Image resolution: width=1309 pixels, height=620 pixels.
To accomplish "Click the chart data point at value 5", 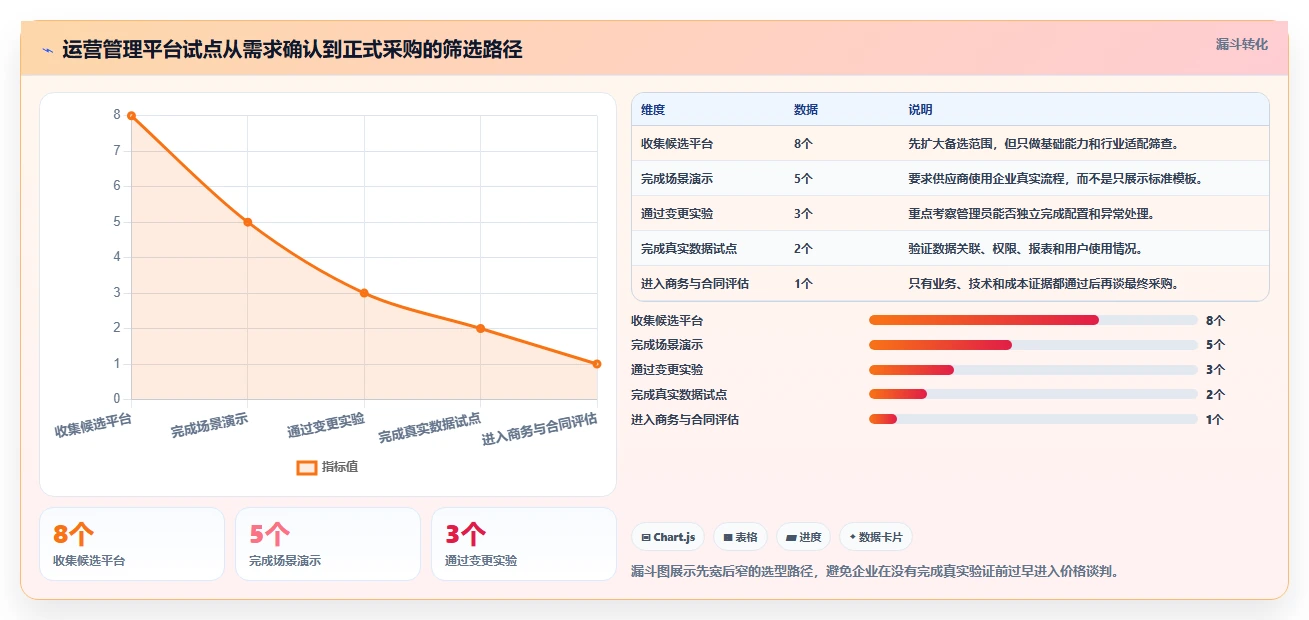I will tap(248, 222).
